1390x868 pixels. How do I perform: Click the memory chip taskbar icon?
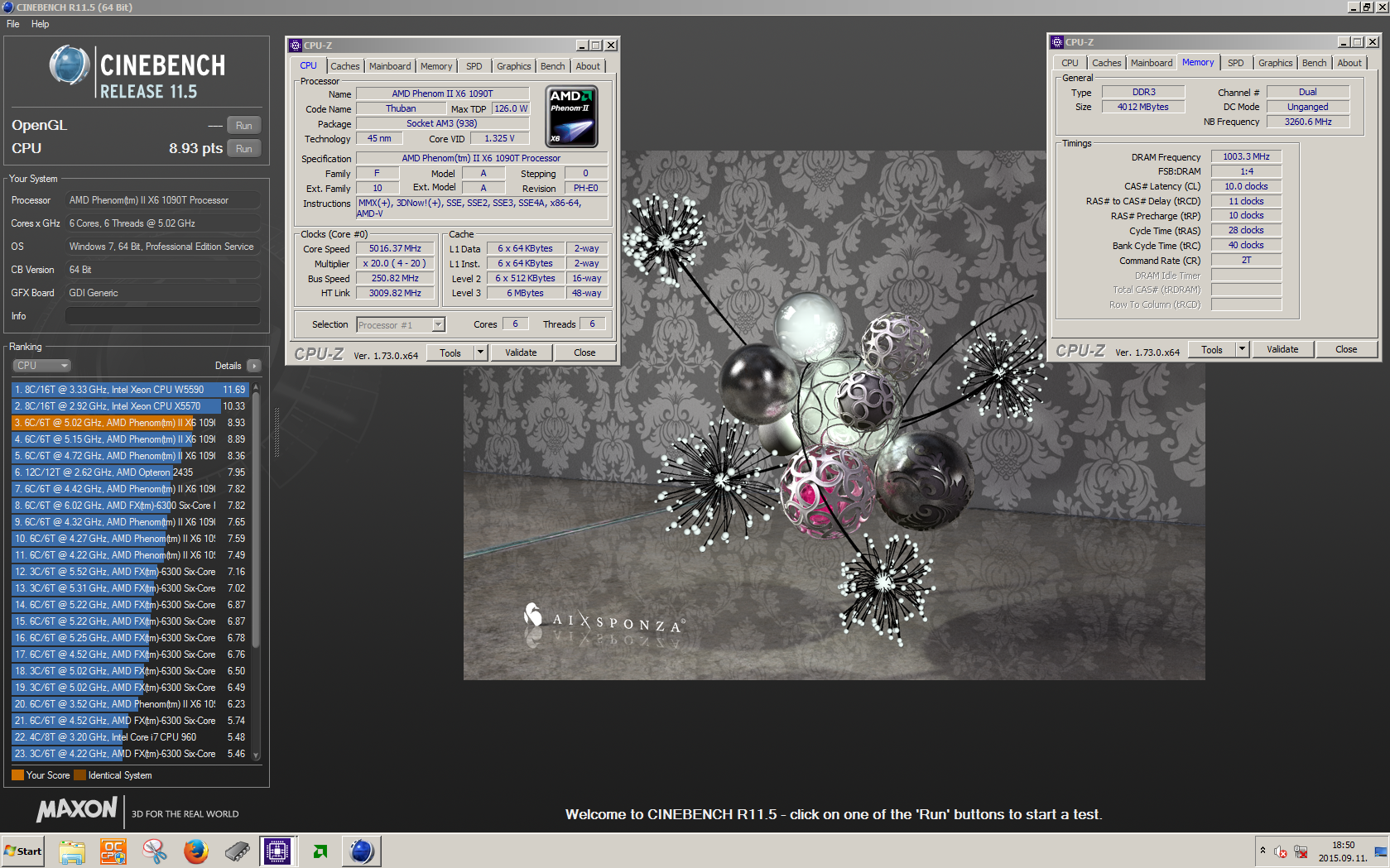[238, 851]
